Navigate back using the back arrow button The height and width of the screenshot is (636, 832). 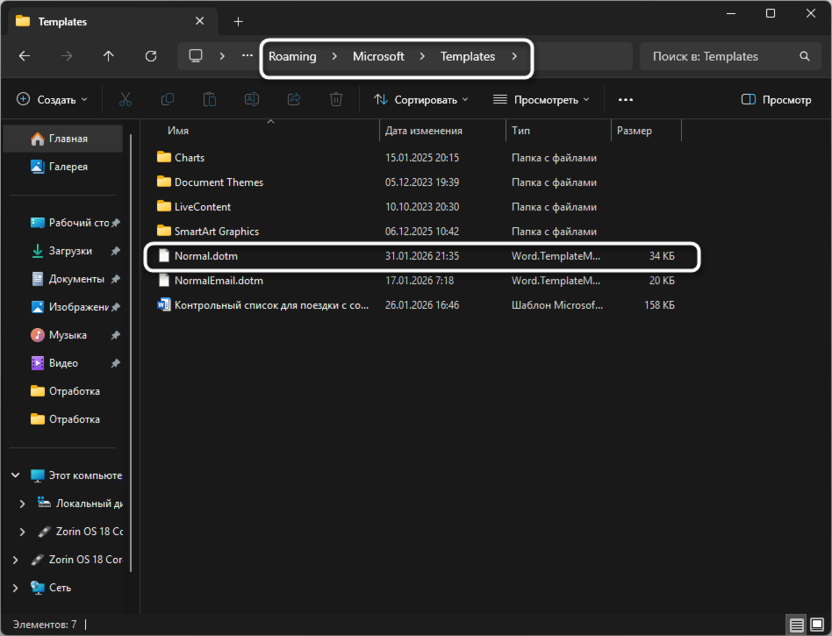[x=24, y=56]
